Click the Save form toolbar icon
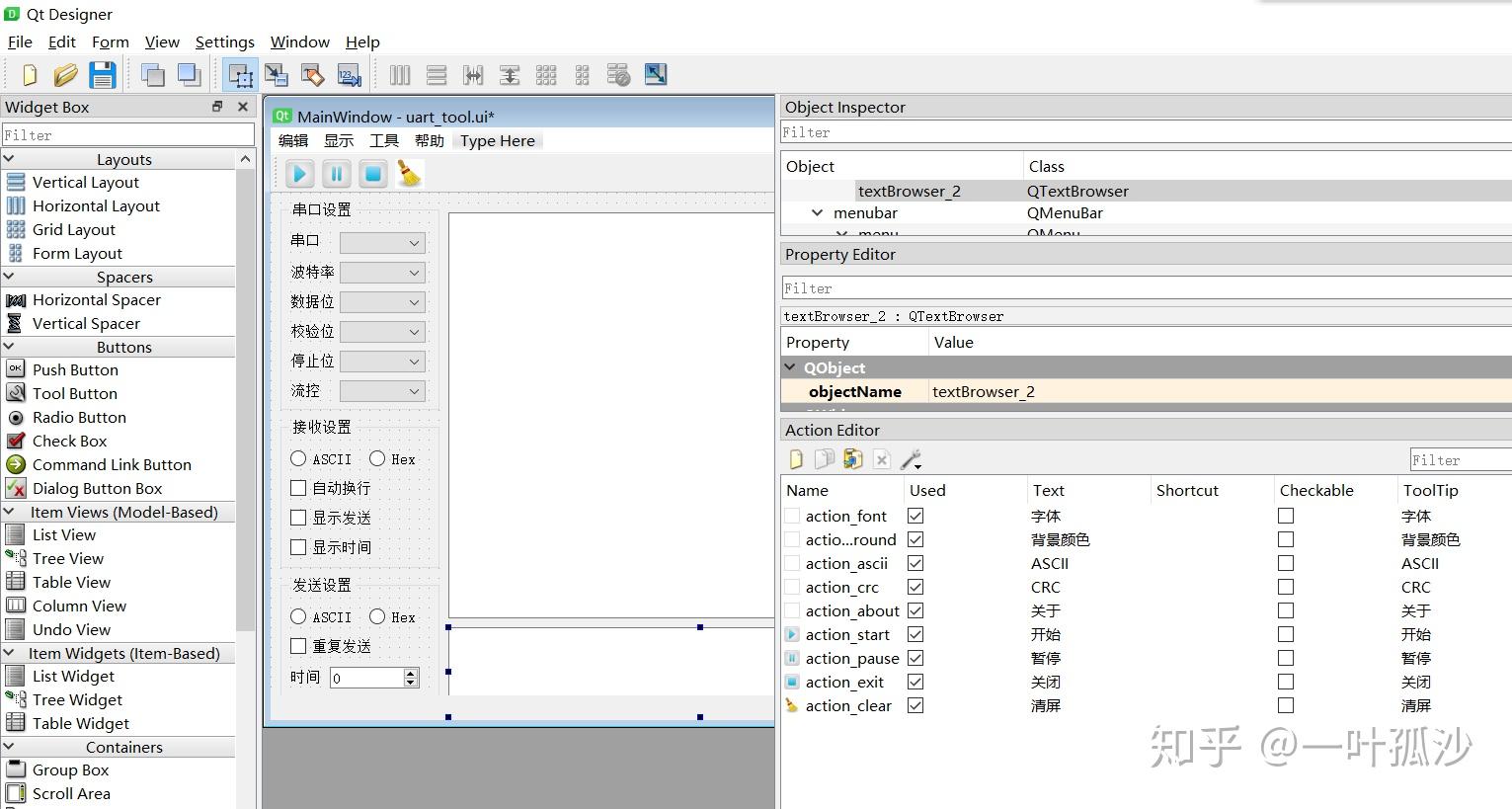This screenshot has width=1512, height=809. 103,75
